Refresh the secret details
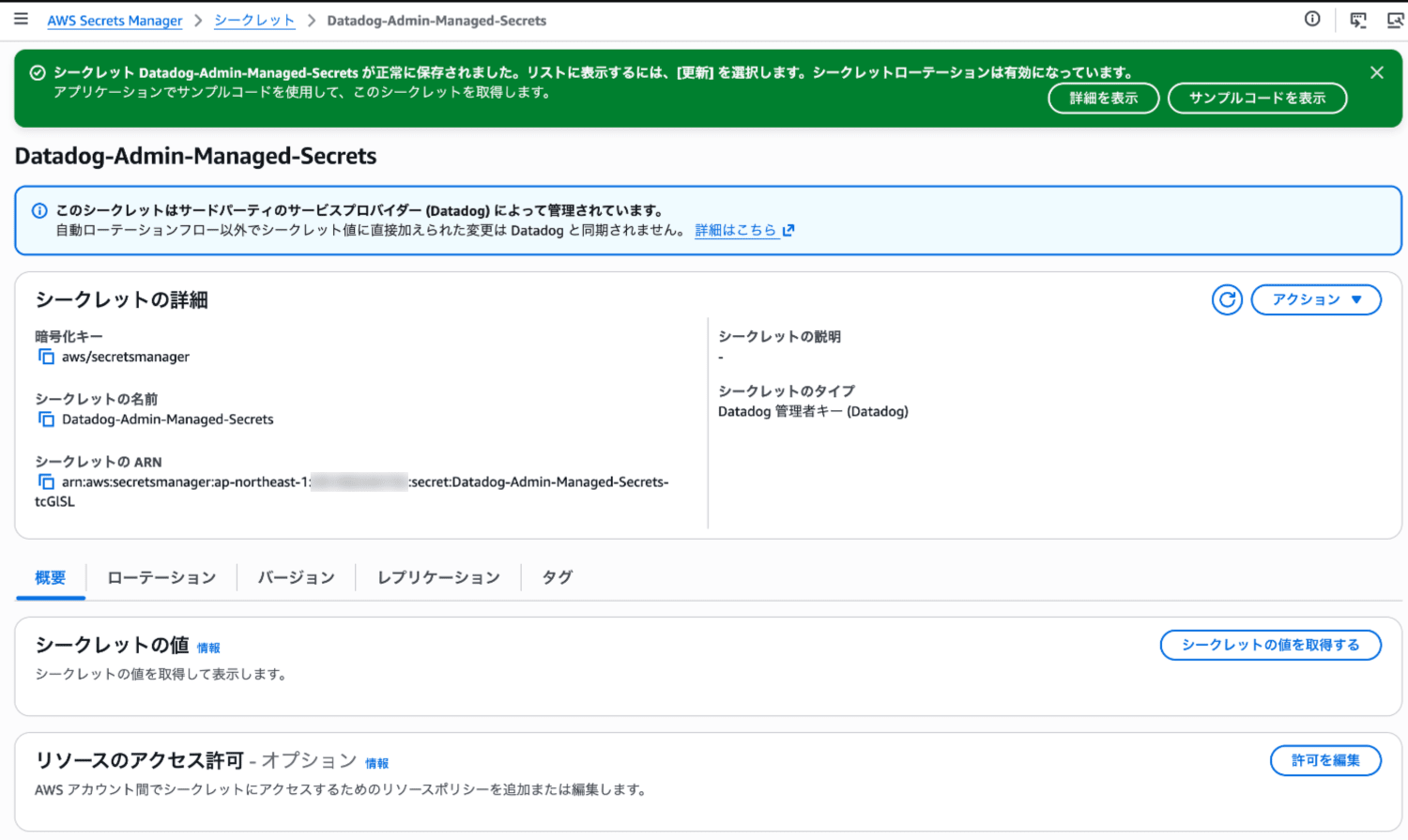1408x840 pixels. (1227, 299)
